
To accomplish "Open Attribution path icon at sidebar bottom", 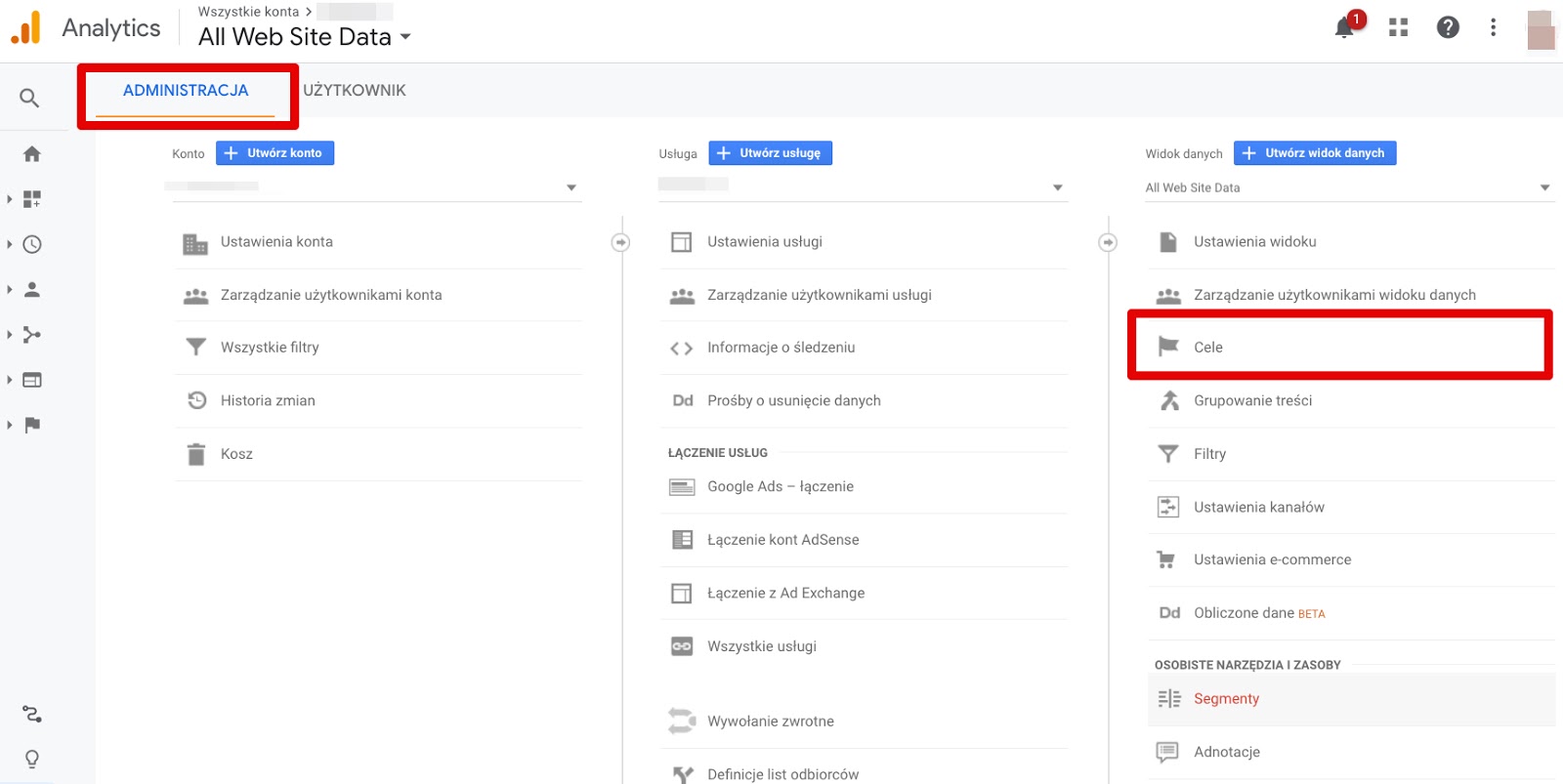I will coord(32,715).
